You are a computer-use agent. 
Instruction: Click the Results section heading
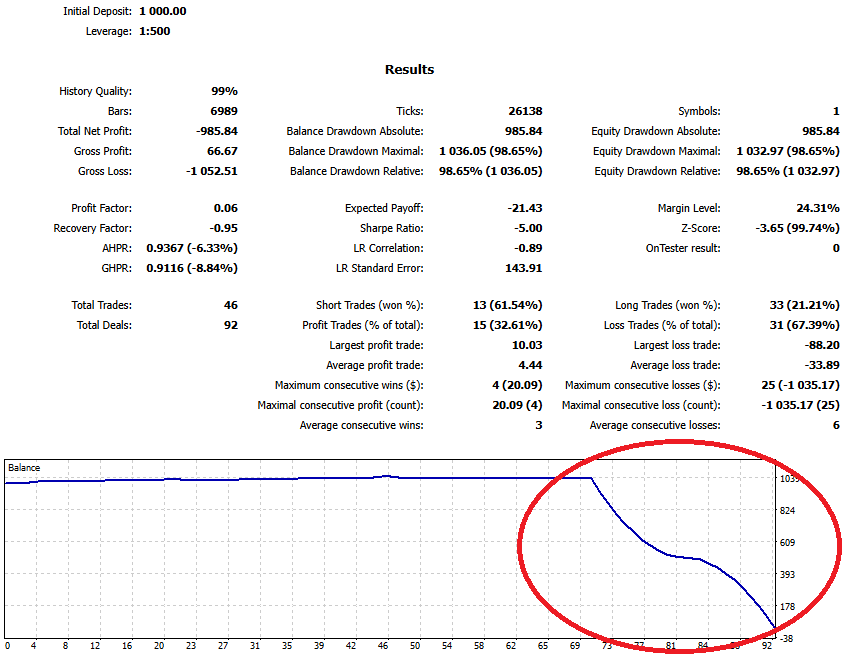(x=409, y=69)
